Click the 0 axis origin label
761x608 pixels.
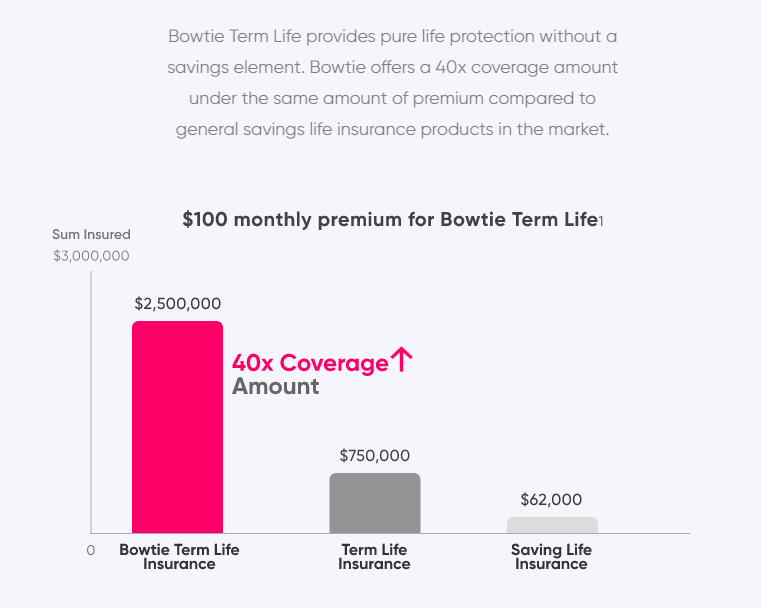90,550
